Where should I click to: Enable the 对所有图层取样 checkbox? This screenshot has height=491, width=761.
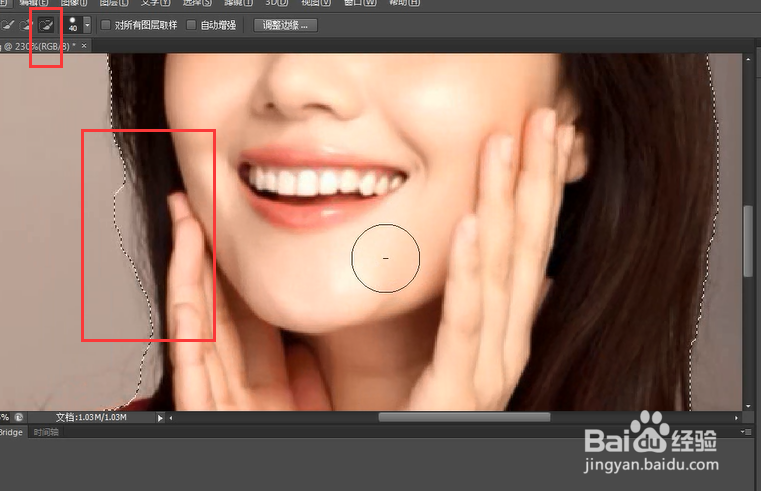tap(105, 25)
